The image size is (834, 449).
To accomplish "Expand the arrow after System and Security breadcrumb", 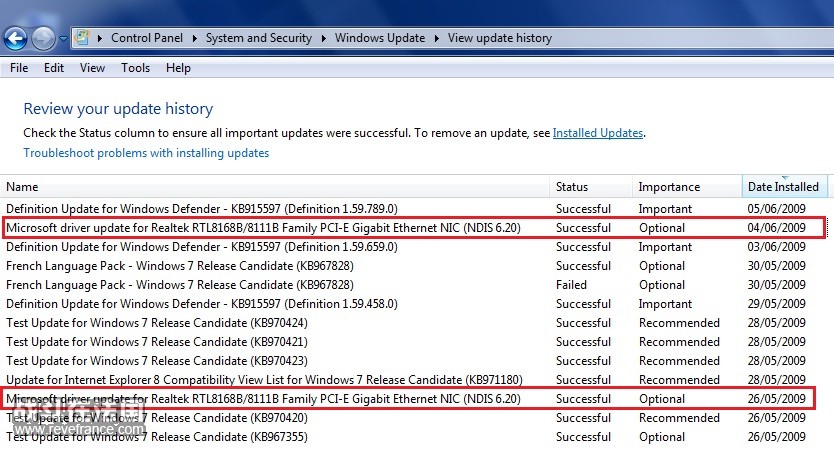I will [x=324, y=38].
